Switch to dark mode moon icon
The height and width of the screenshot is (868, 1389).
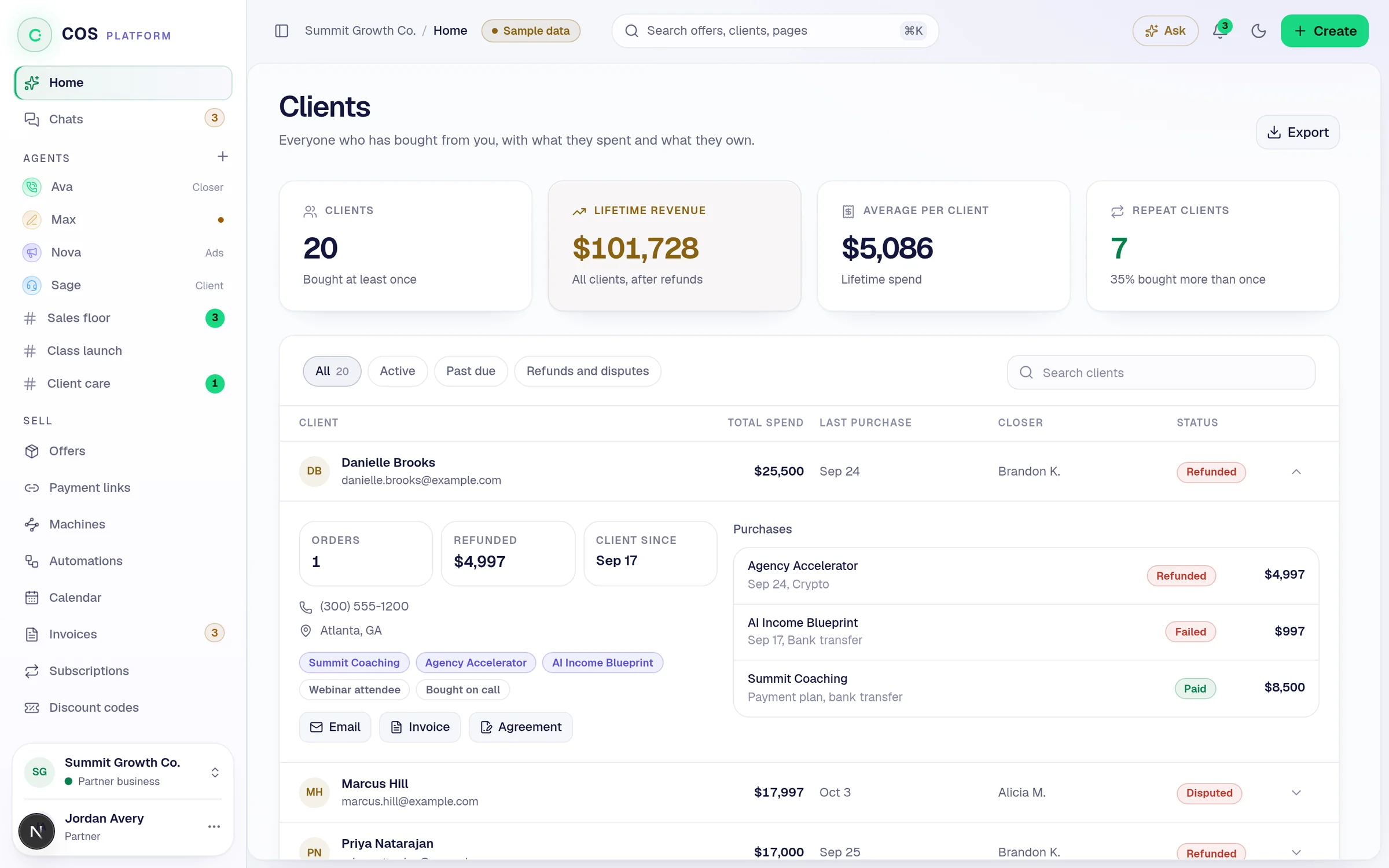(x=1259, y=31)
